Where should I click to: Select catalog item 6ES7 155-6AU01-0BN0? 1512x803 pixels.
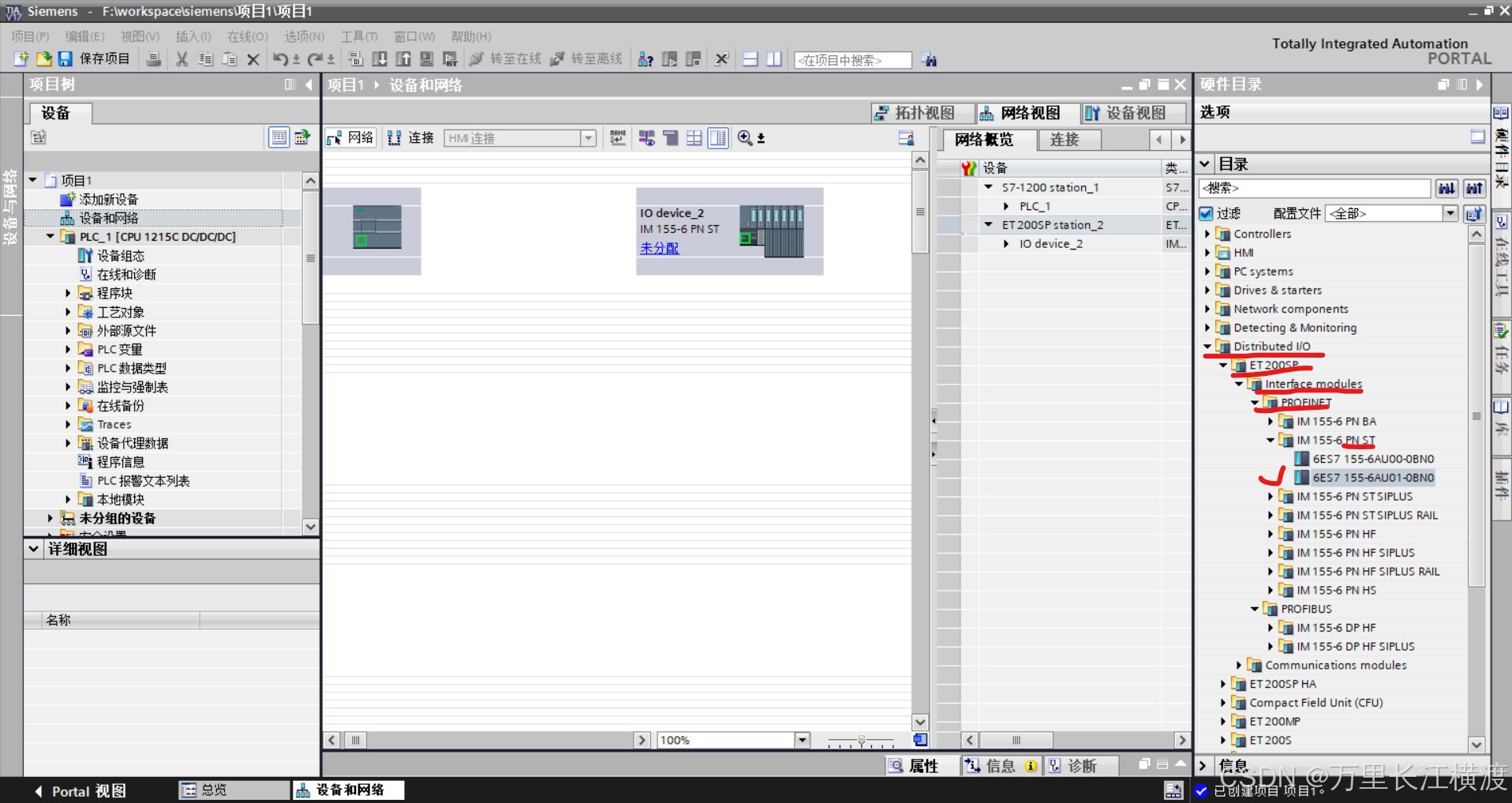pos(1372,477)
